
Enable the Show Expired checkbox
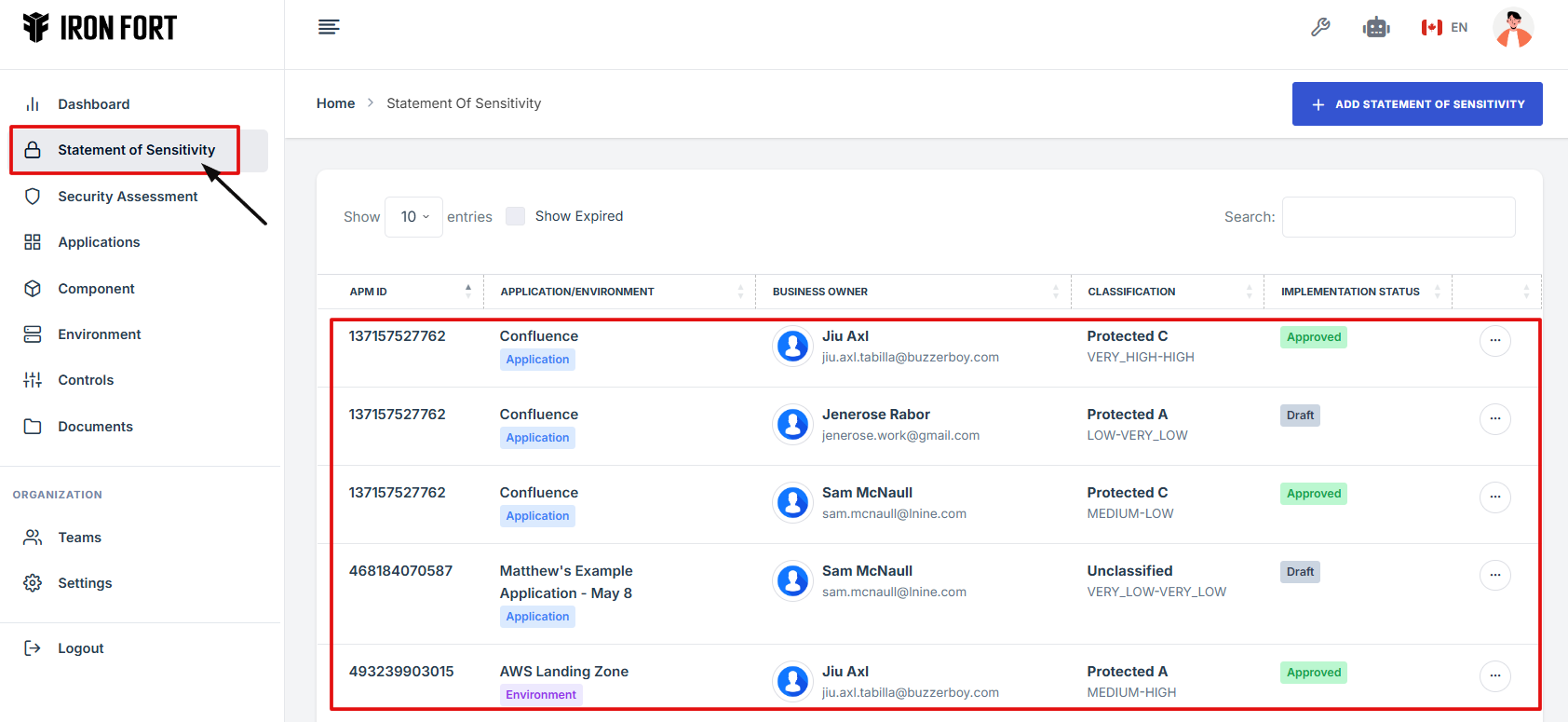pyautogui.click(x=515, y=216)
